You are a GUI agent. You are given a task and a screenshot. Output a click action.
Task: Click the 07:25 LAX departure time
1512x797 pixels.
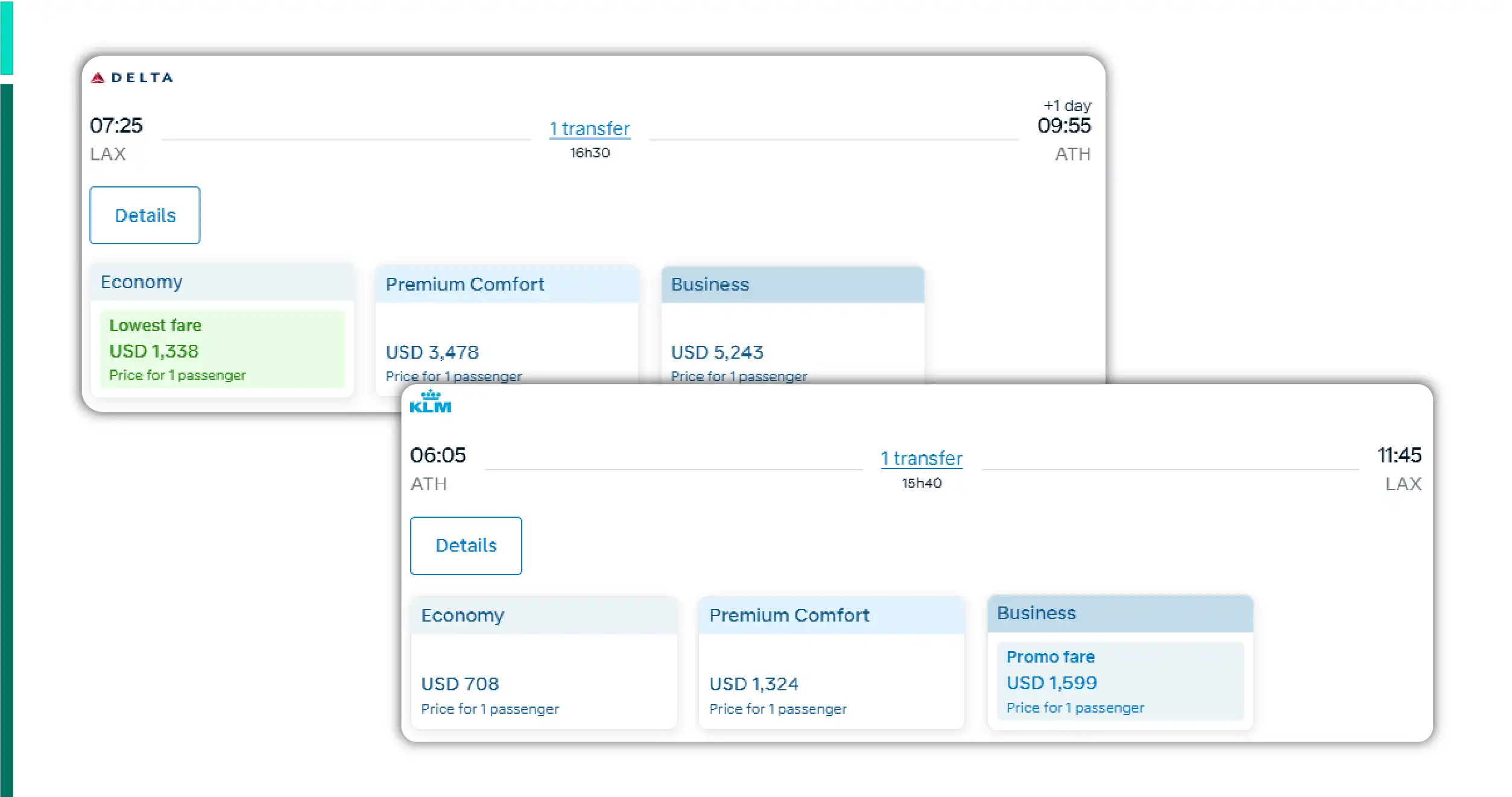tap(116, 126)
